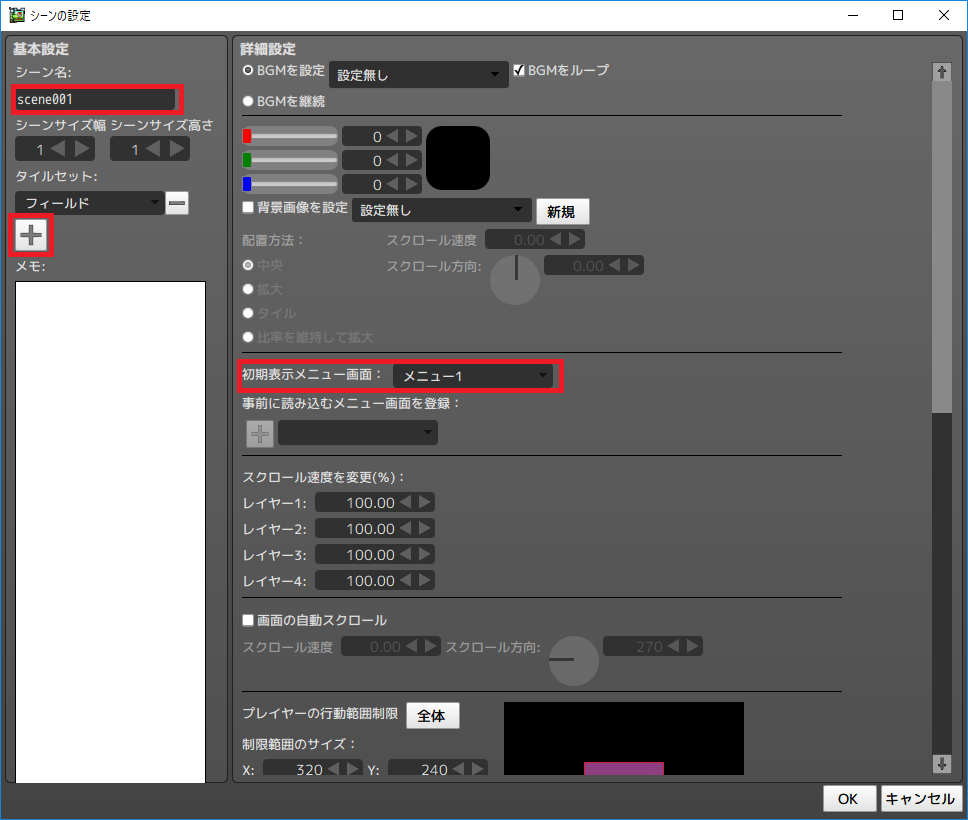This screenshot has width=968, height=820.
Task: Select the BGMを継続 radio button
Action: coord(247,99)
